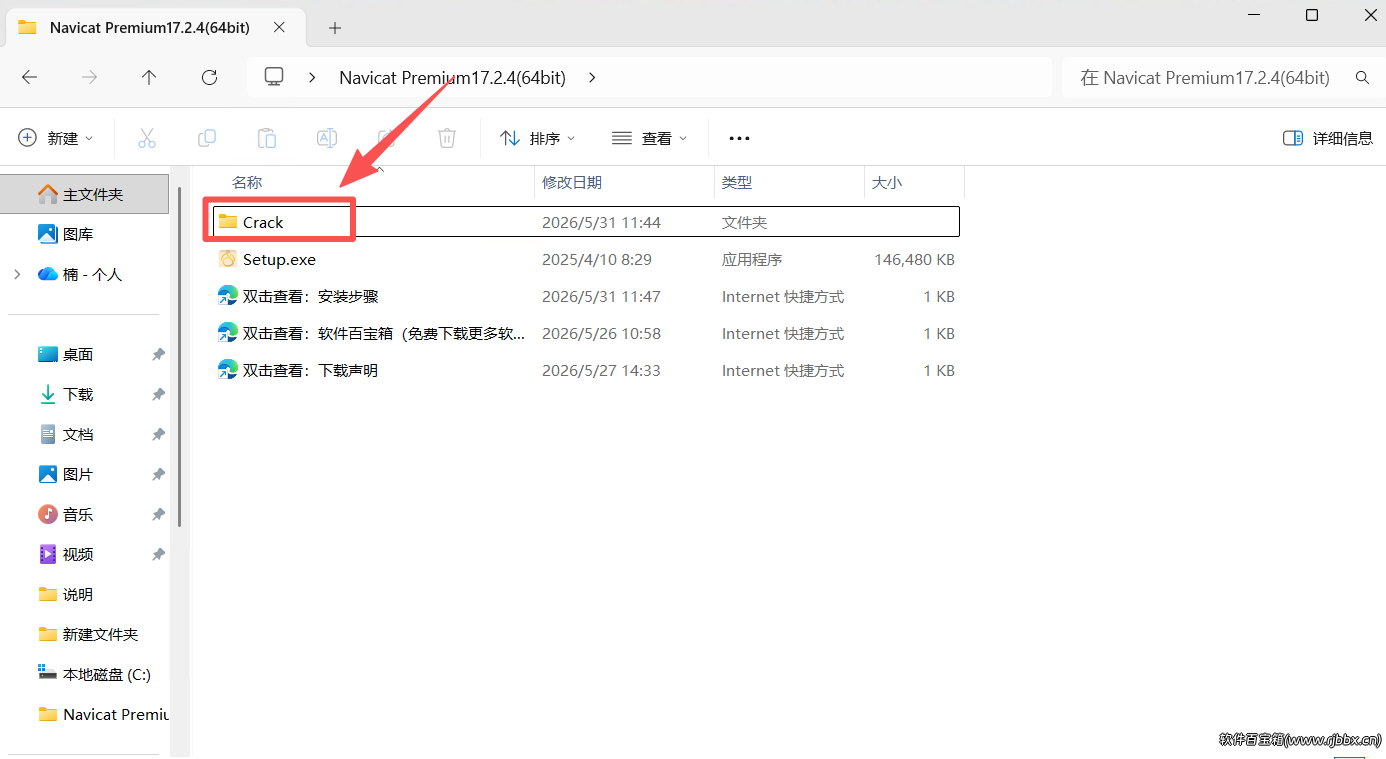This screenshot has width=1386, height=759.
Task: Expand the 楠 - 个人 OneDrive tree node
Action: [x=17, y=274]
